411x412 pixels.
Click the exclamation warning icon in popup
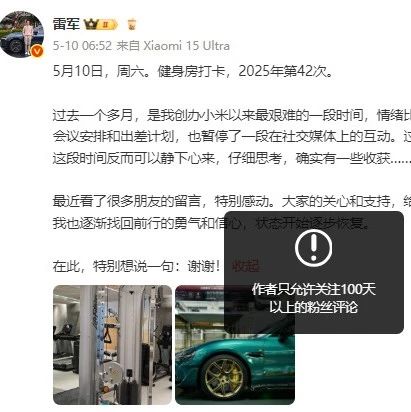313,248
